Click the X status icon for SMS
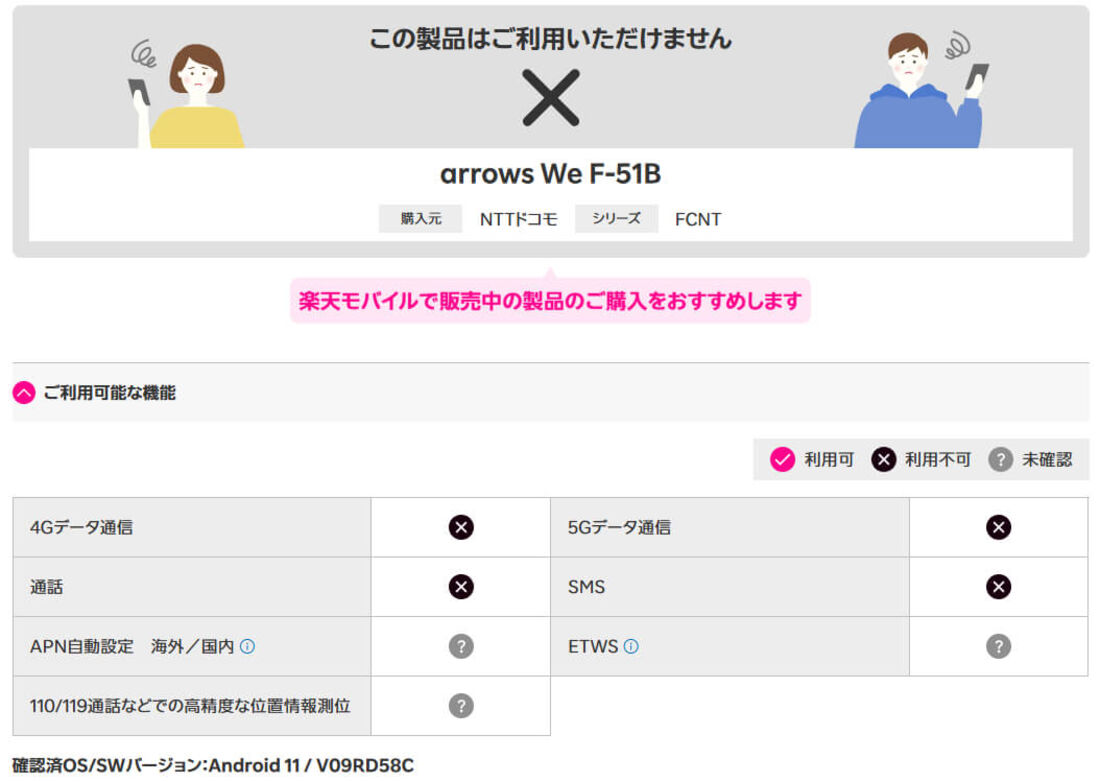Screen dimensions: 1100x782 coord(998,587)
